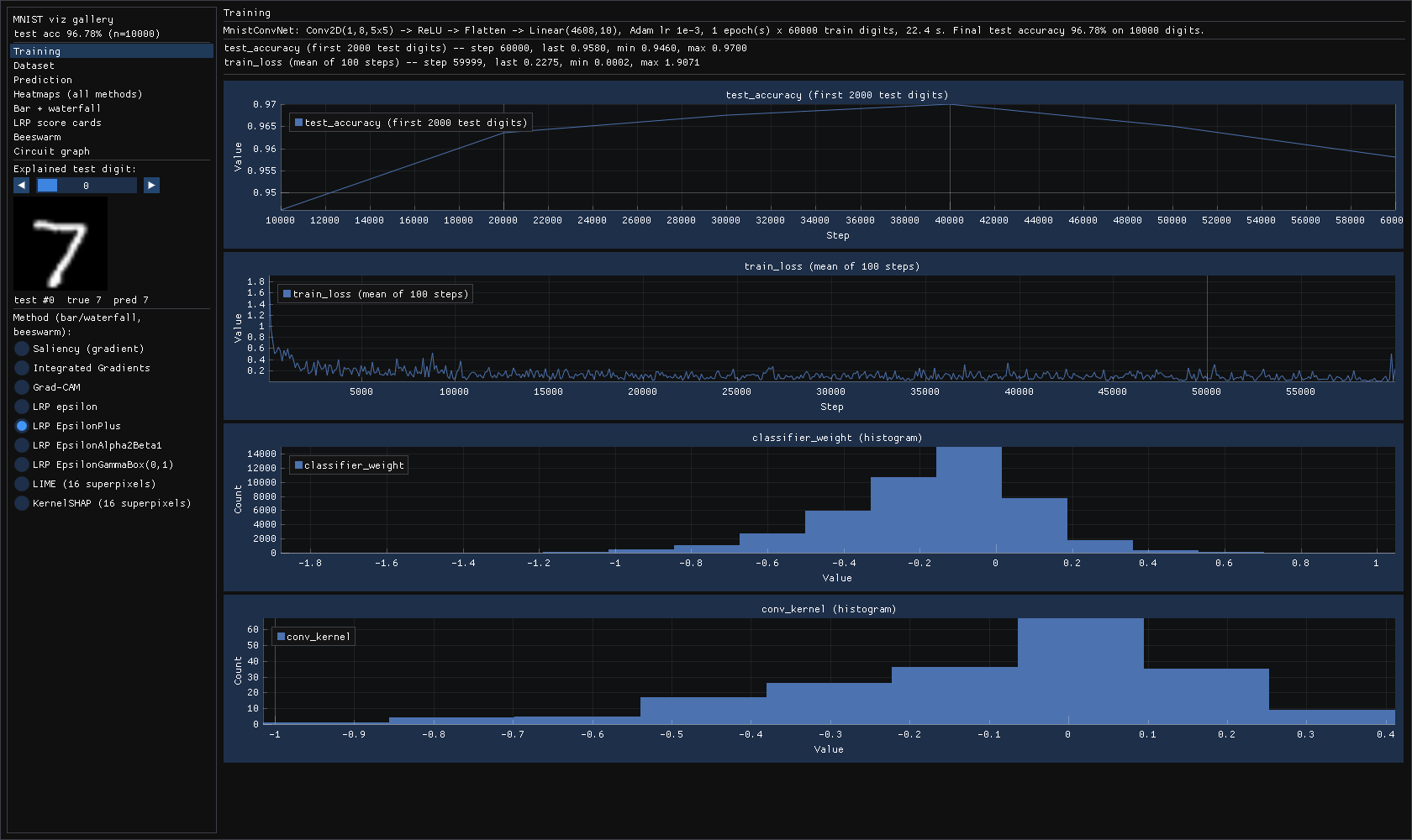Open the Prediction view
The height and width of the screenshot is (840, 1412).
(112, 80)
